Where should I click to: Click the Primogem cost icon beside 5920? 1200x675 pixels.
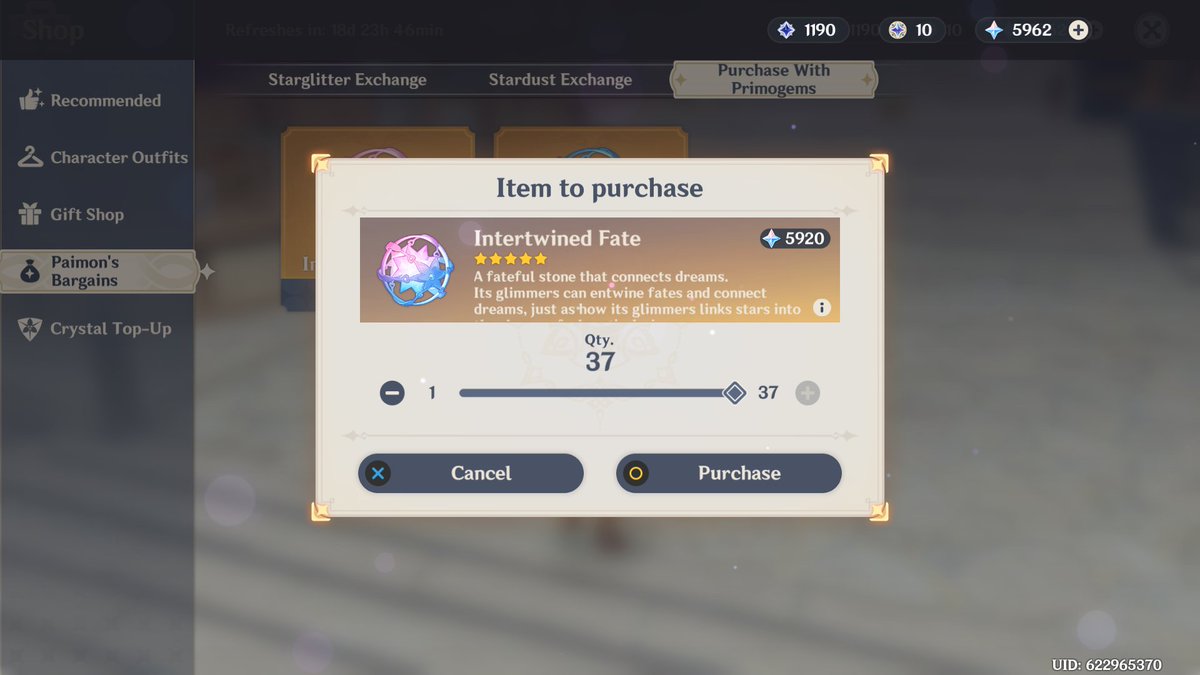coord(771,239)
